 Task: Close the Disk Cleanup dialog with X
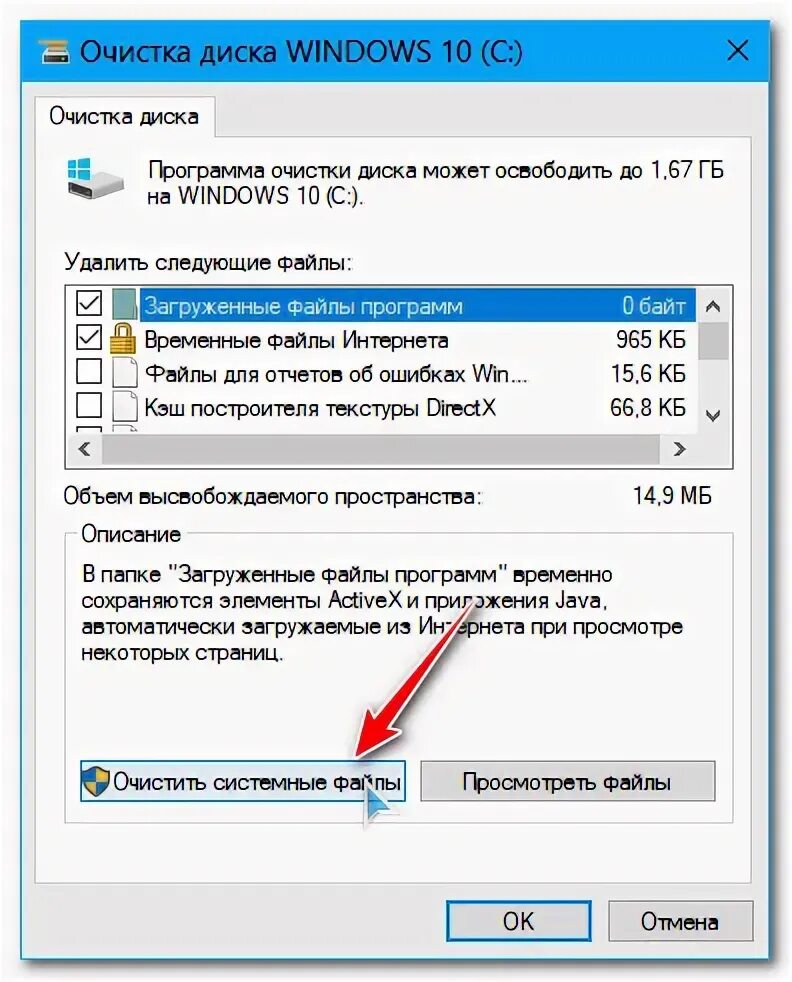coord(738,51)
